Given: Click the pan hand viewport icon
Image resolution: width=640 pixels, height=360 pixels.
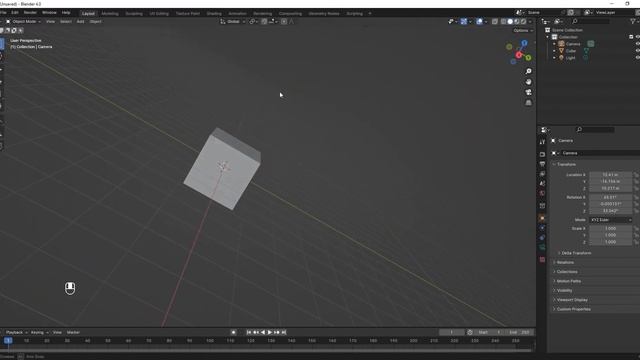Looking at the screenshot, I should pyautogui.click(x=529, y=82).
